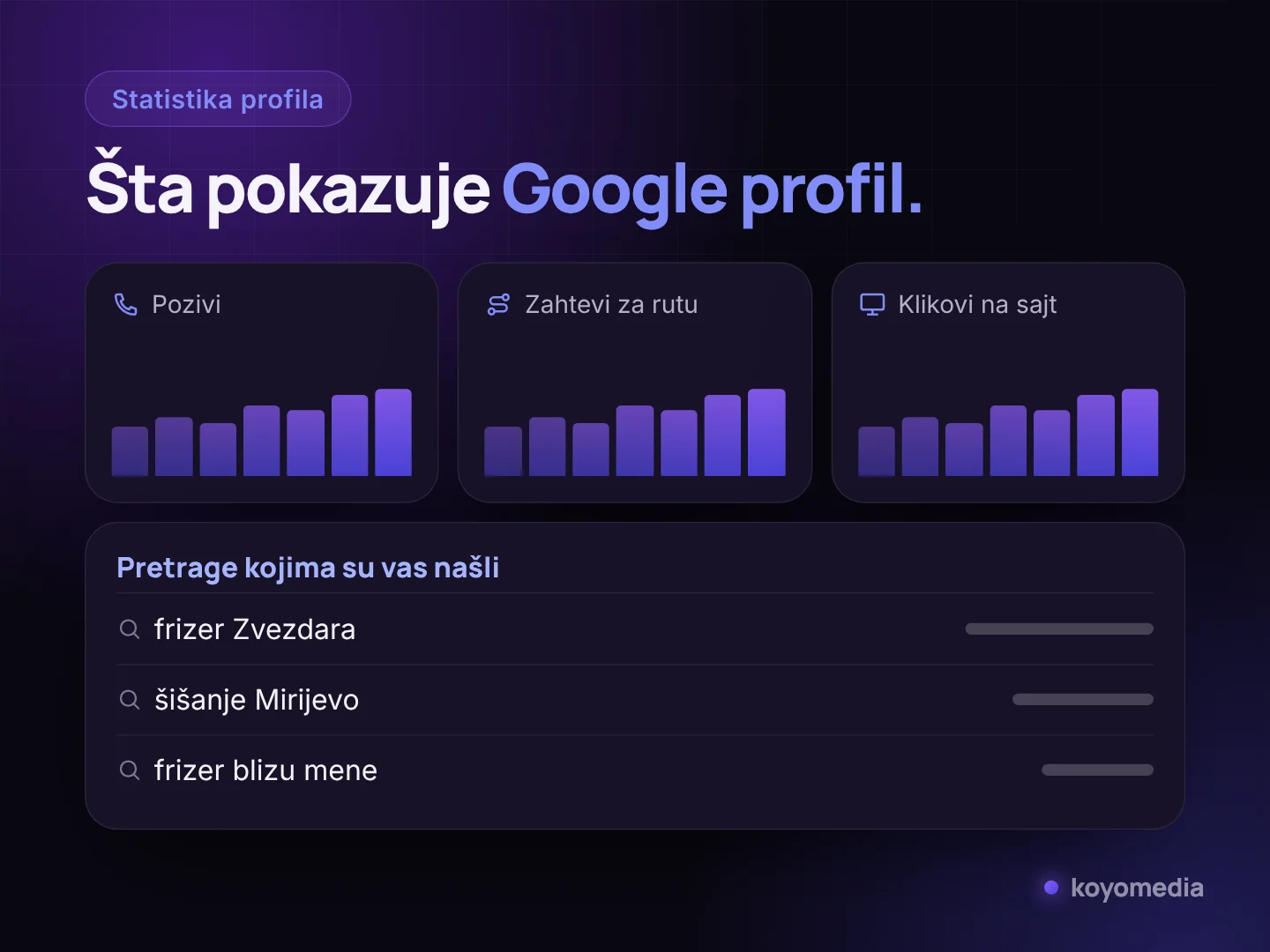
Task: Select the Zahtevi za rutu card title
Action: (611, 304)
